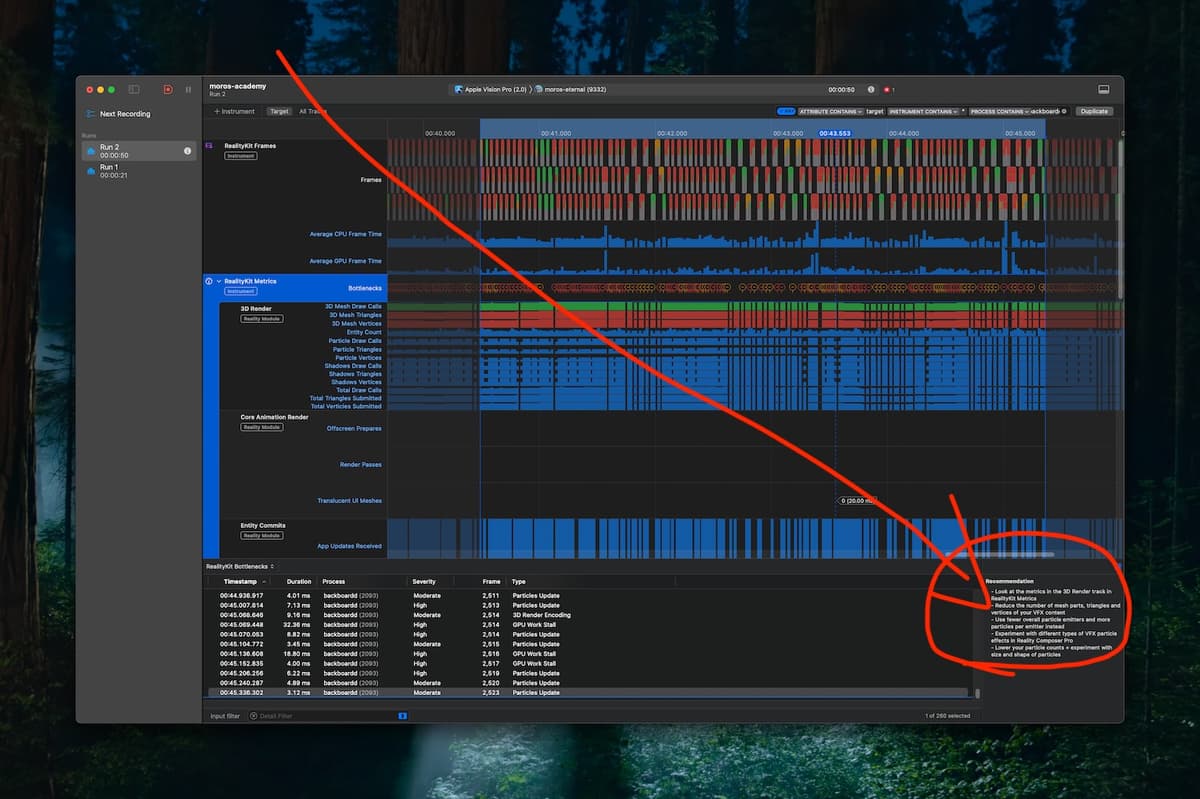This screenshot has height=799, width=1200.
Task: Toggle the sidebar visibility icon
Action: 134,90
